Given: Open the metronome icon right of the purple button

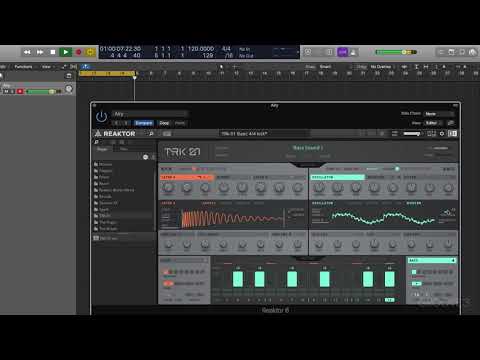Looking at the screenshot, I should [x=353, y=52].
